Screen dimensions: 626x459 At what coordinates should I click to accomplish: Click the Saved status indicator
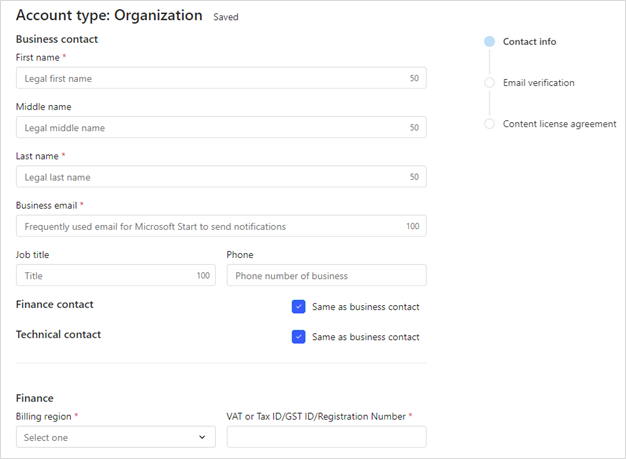(226, 17)
